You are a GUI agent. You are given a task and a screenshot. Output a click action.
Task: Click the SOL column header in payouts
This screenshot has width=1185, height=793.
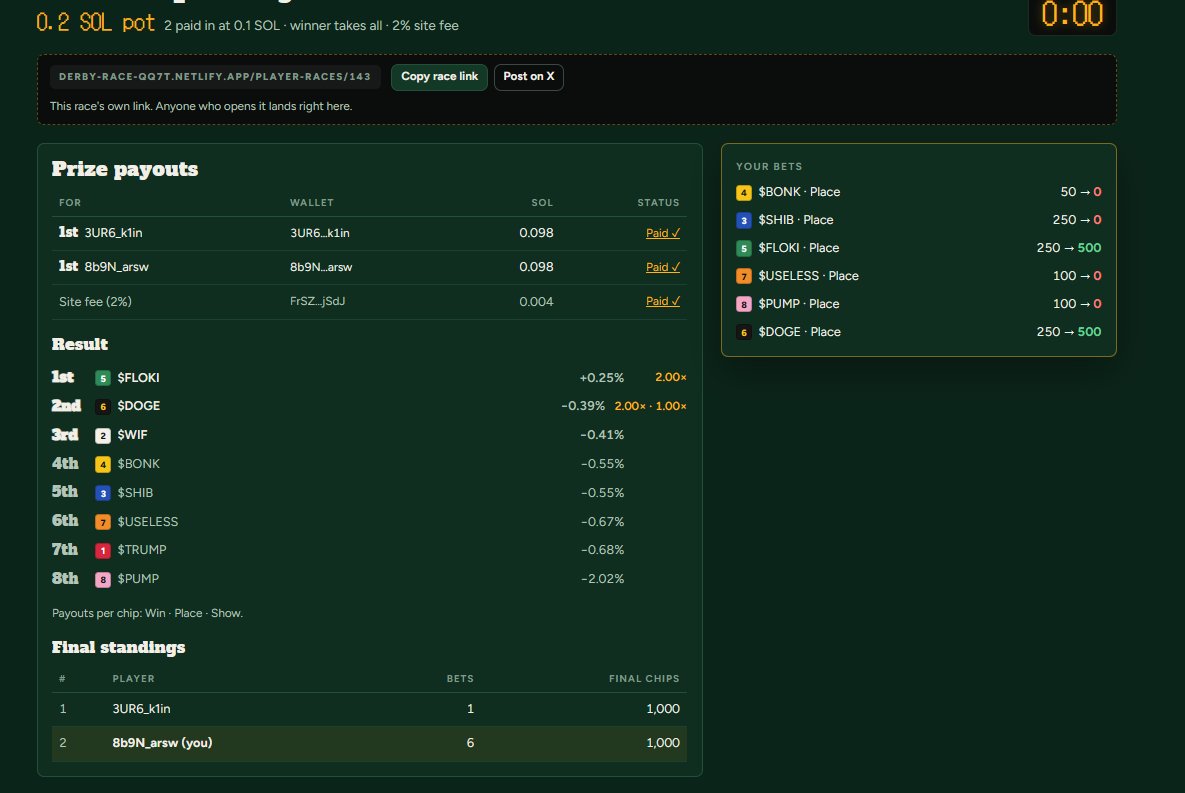(x=542, y=203)
